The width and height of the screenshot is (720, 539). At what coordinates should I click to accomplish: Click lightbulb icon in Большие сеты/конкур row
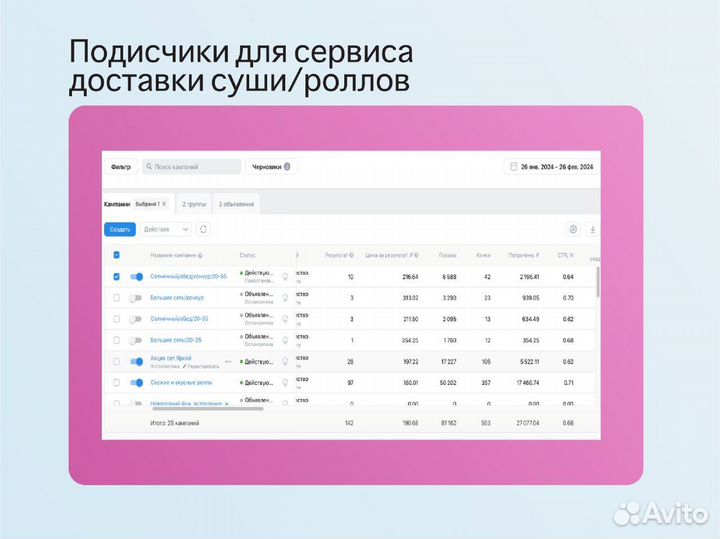click(285, 298)
